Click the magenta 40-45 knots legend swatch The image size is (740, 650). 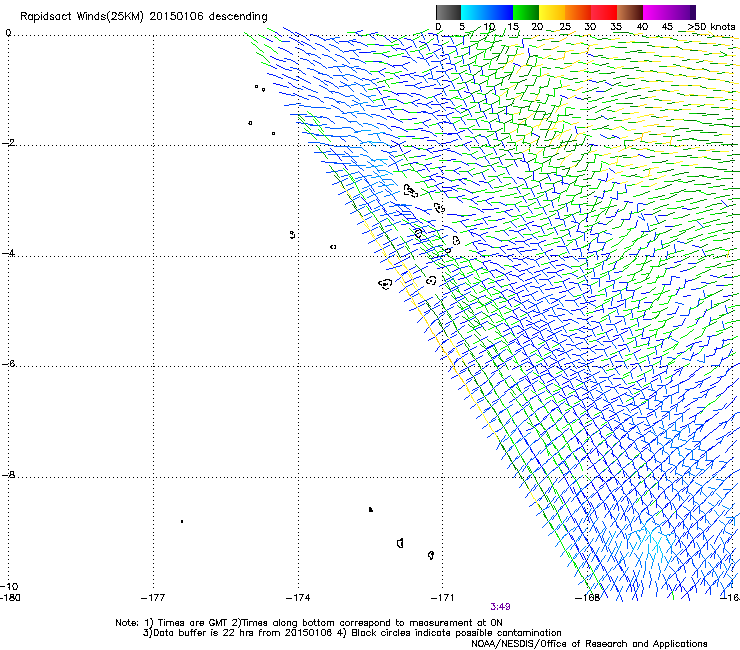pos(656,12)
